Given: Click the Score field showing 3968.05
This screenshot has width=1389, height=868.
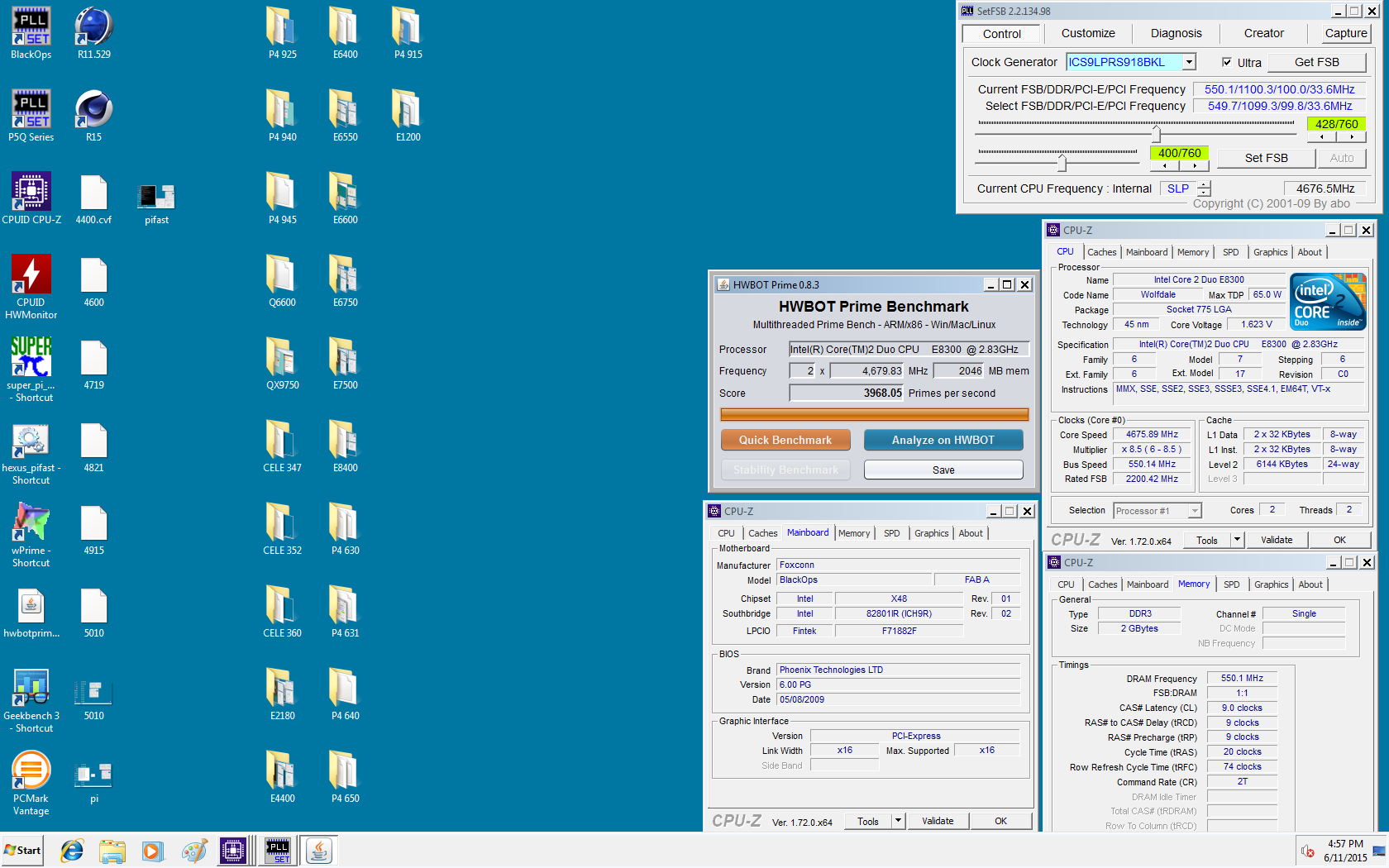Looking at the screenshot, I should [846, 393].
